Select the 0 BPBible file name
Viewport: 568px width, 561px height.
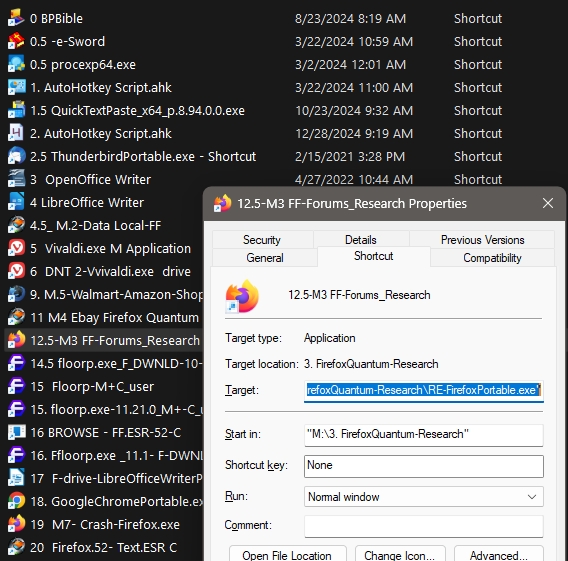tap(57, 18)
